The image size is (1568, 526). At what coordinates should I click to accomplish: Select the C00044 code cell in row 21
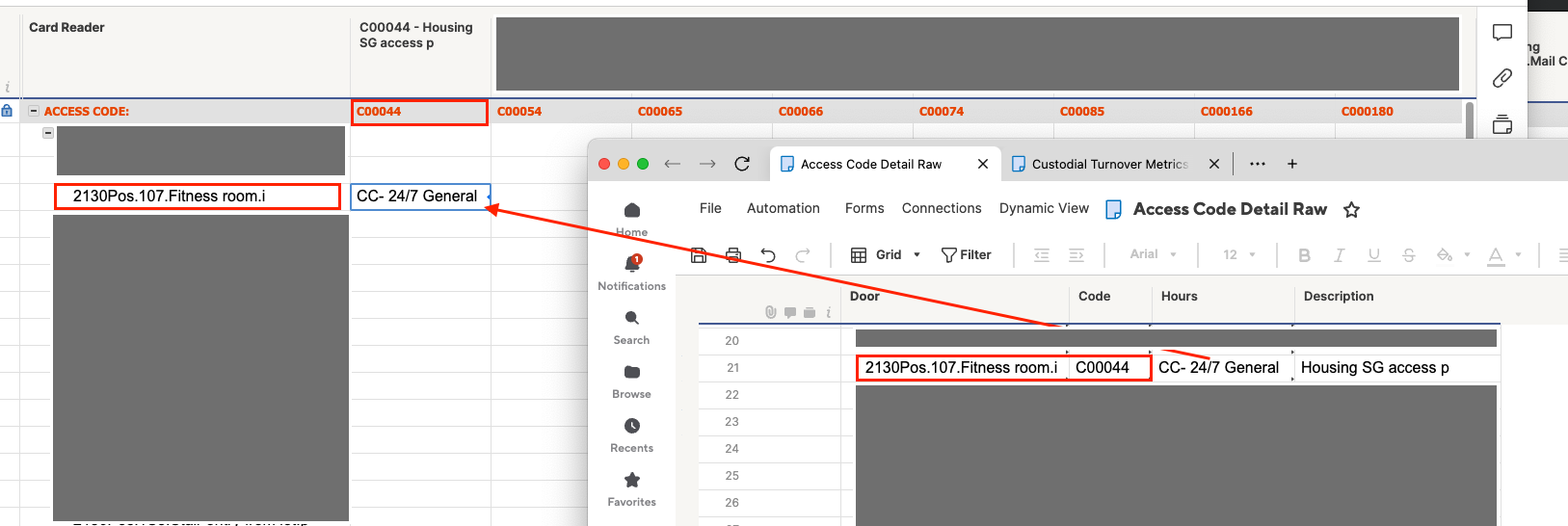[x=1109, y=368]
